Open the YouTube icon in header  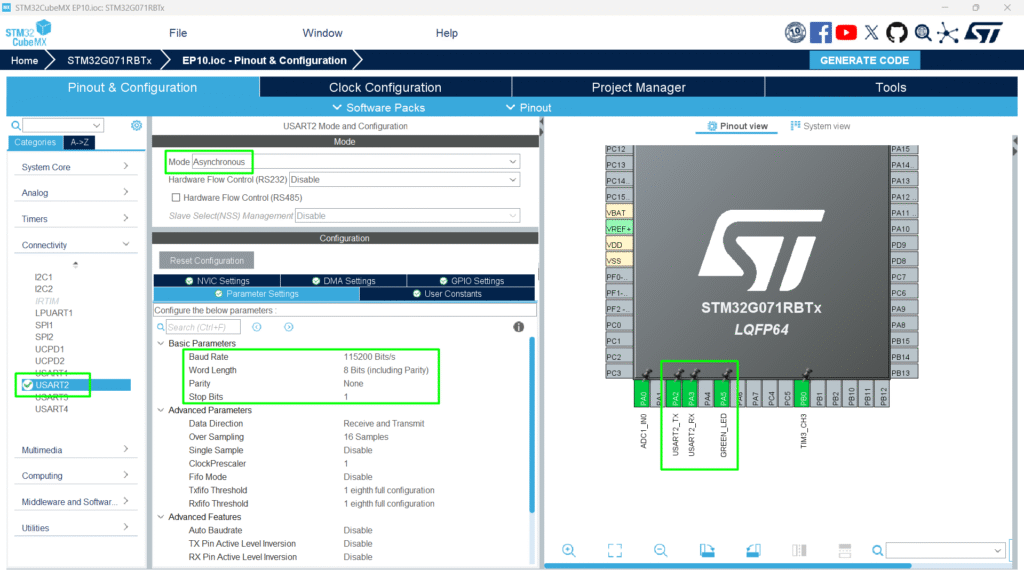point(846,33)
